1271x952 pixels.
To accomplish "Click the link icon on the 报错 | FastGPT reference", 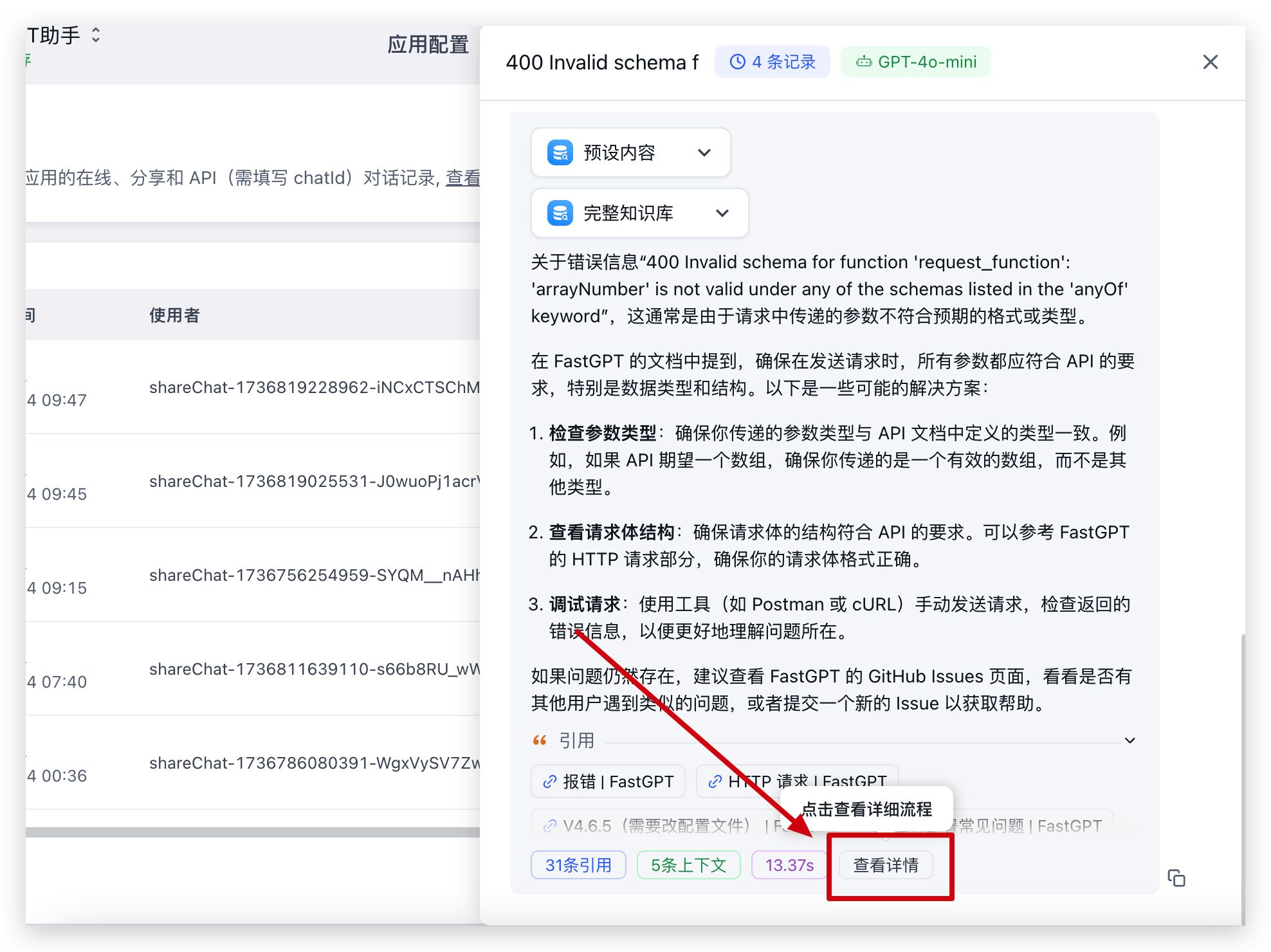I will point(549,782).
